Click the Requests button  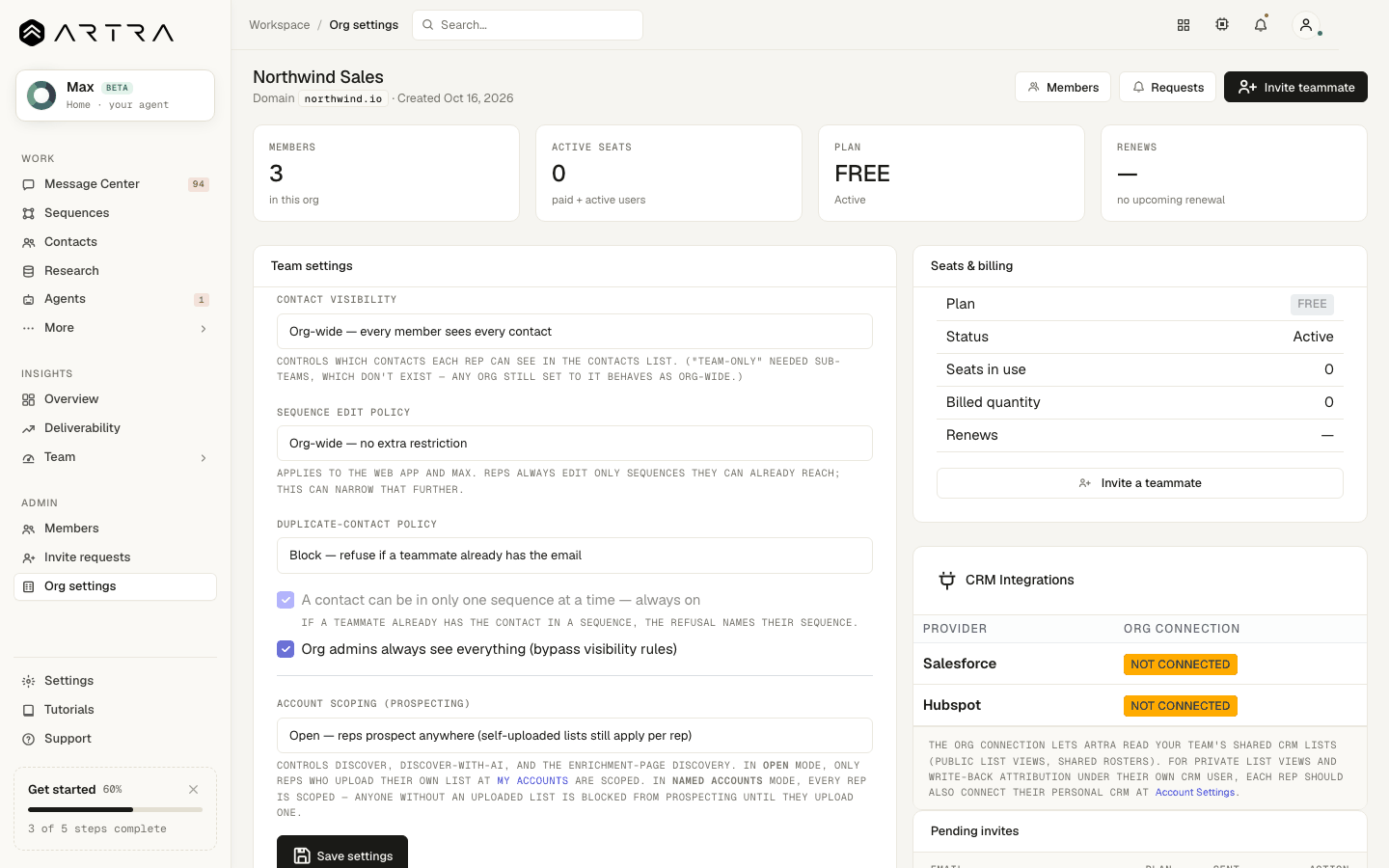pyautogui.click(x=1167, y=87)
